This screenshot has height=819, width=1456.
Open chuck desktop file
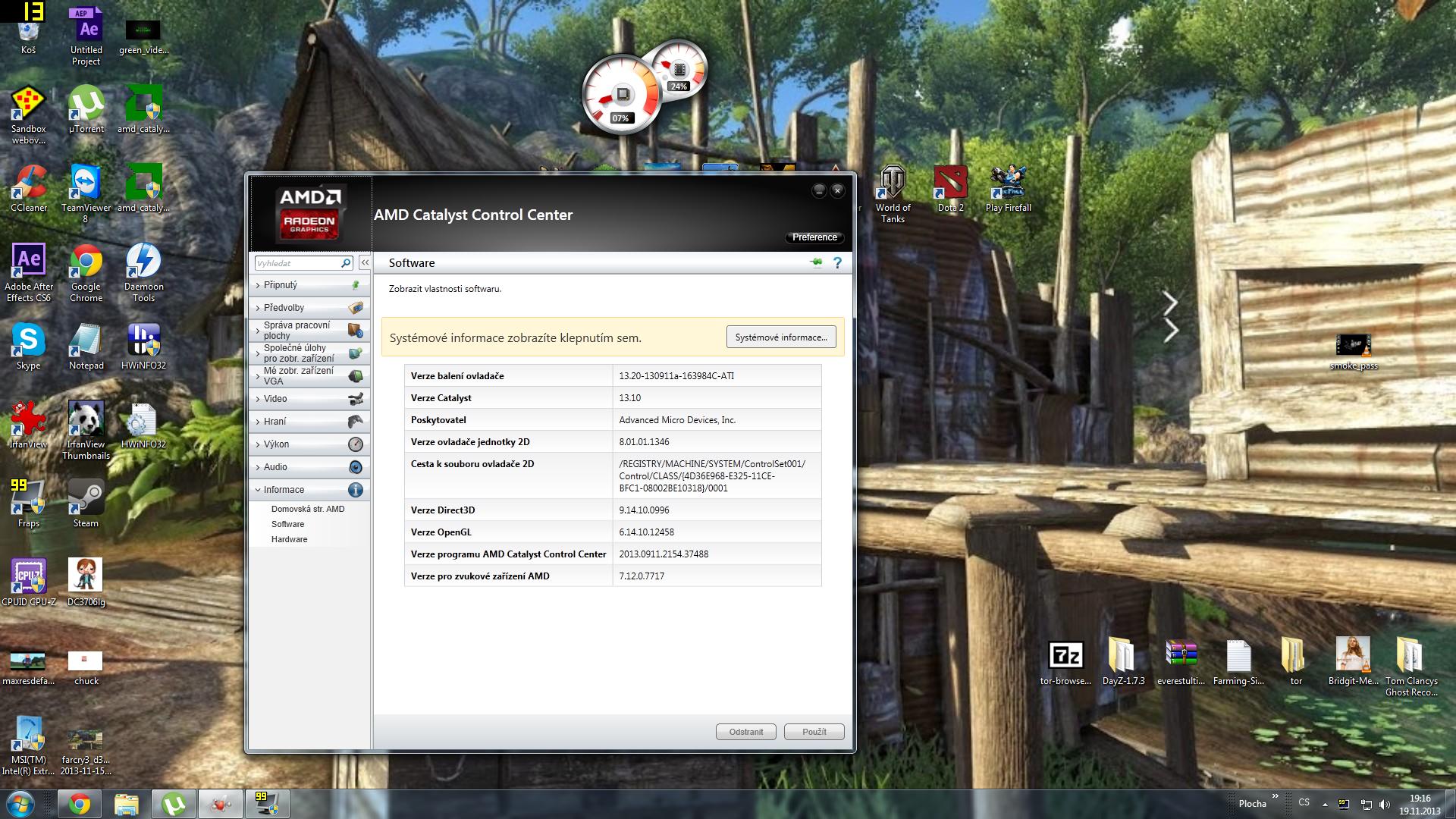[86, 667]
